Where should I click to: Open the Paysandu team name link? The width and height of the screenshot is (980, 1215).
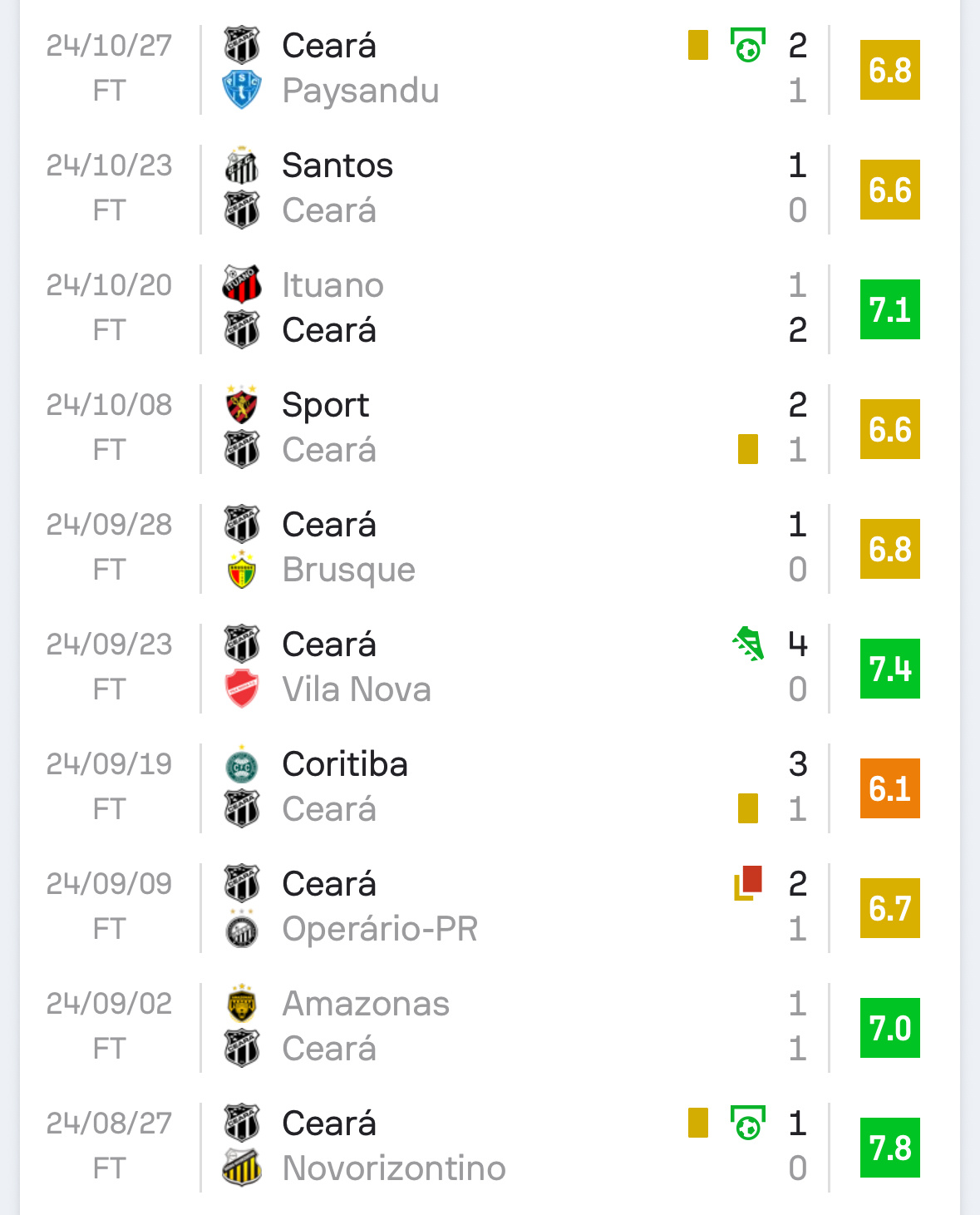tap(361, 91)
